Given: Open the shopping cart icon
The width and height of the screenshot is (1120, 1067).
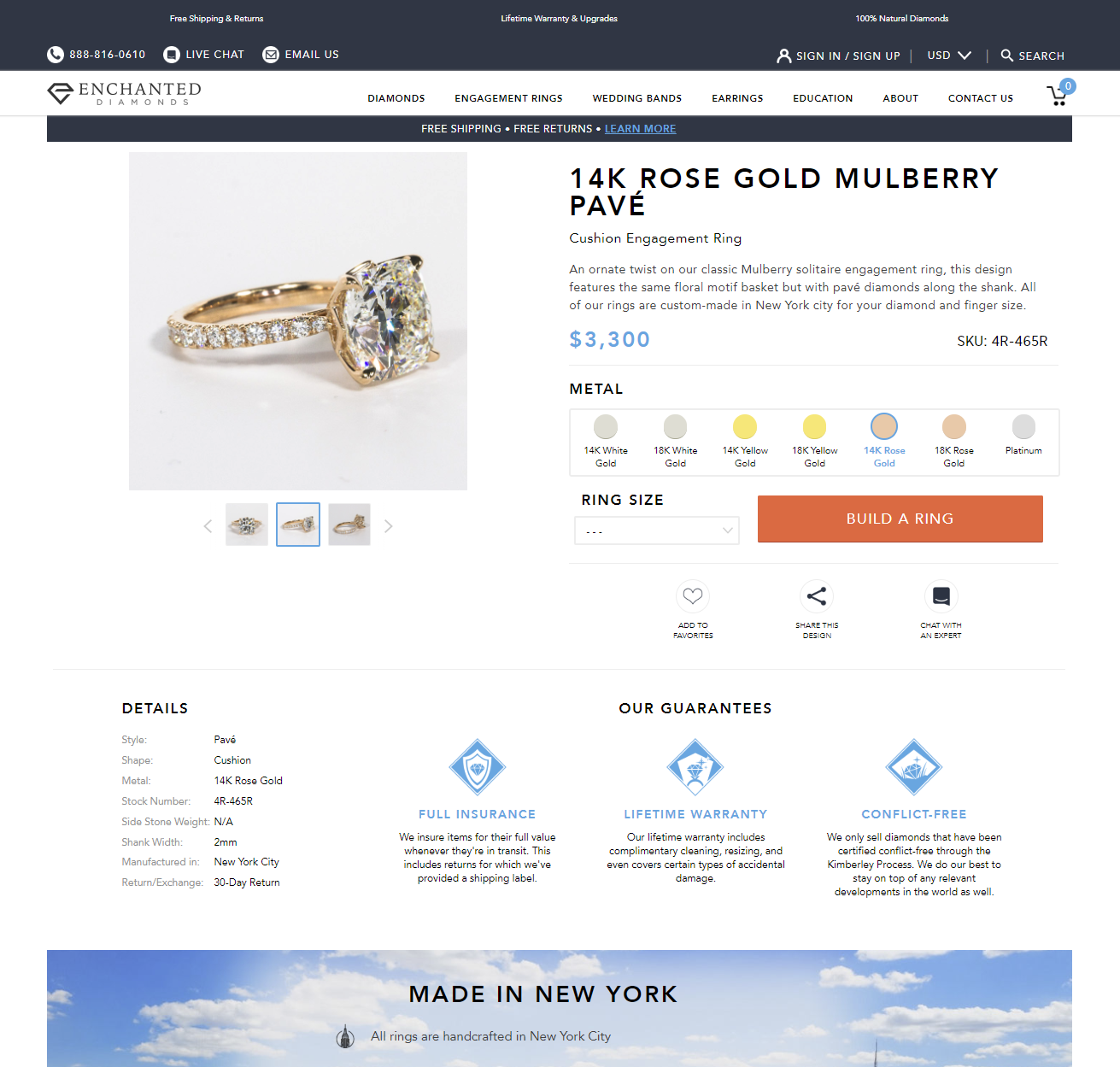Looking at the screenshot, I should pyautogui.click(x=1058, y=95).
